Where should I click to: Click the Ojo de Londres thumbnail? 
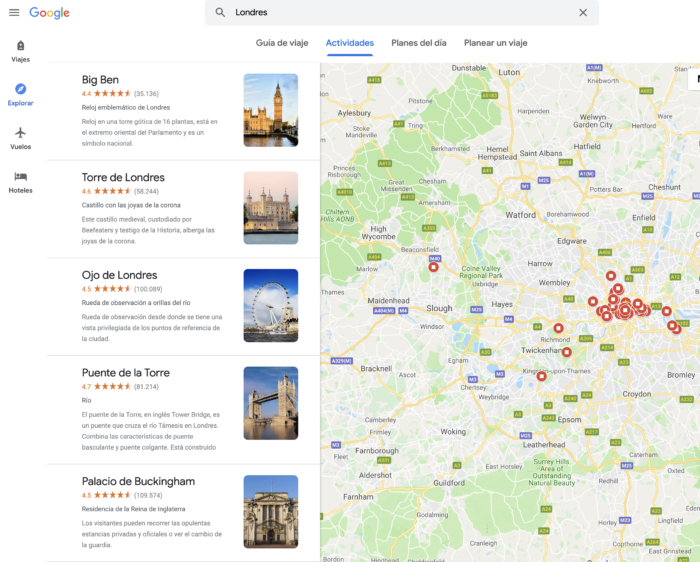pos(270,306)
